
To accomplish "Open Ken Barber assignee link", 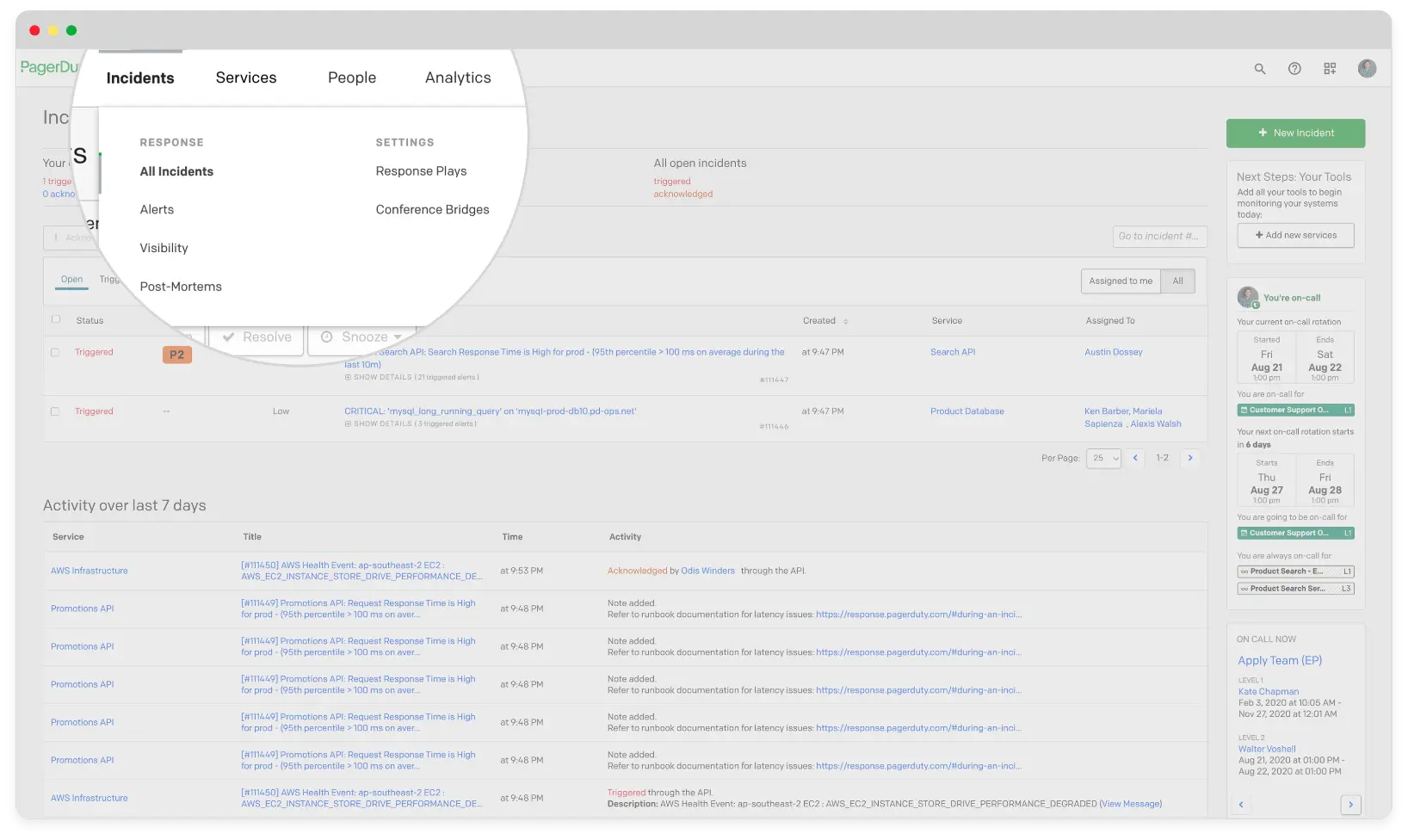I will coord(1107,411).
